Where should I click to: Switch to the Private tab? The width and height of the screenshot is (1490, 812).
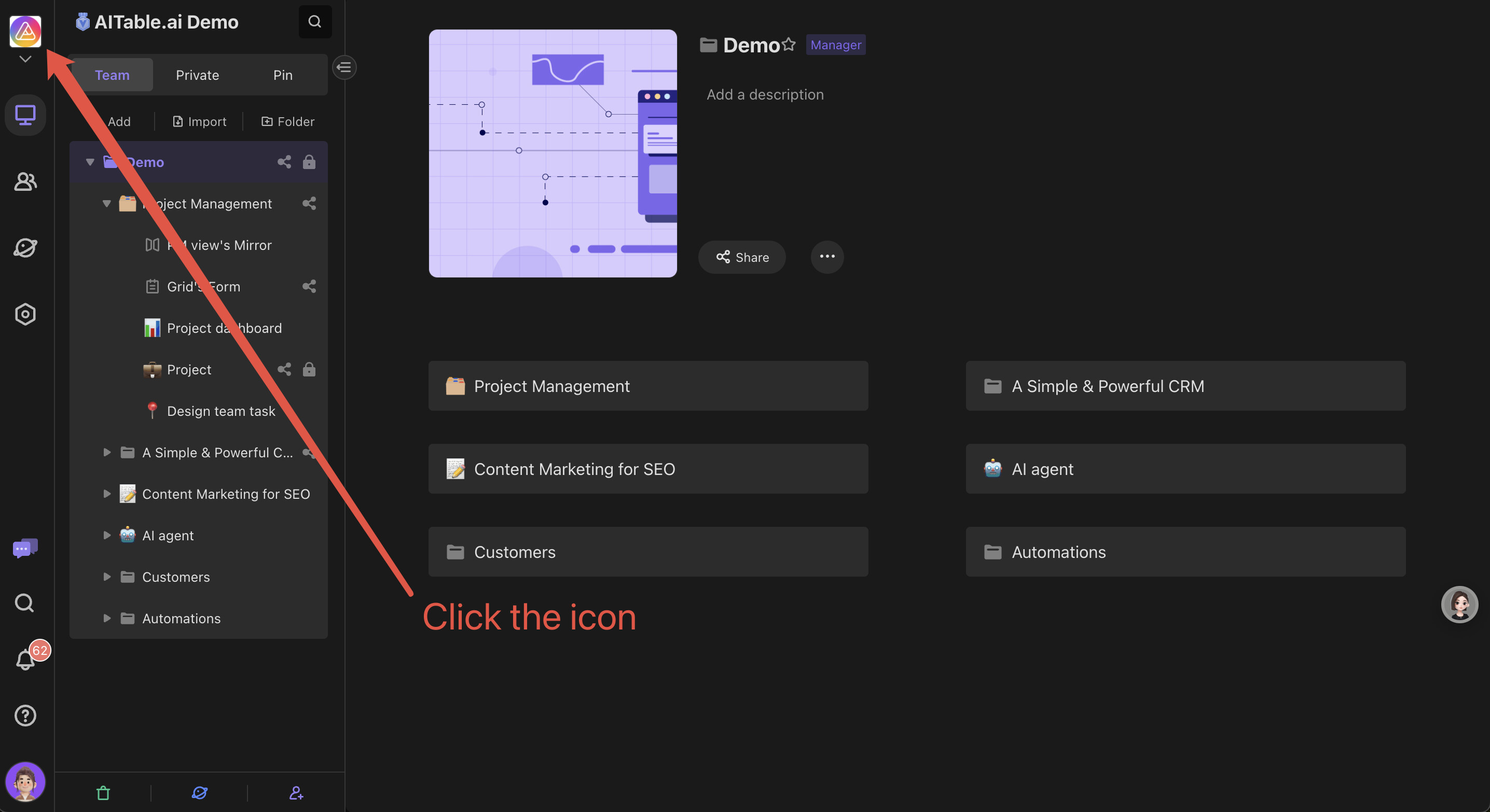(x=197, y=75)
